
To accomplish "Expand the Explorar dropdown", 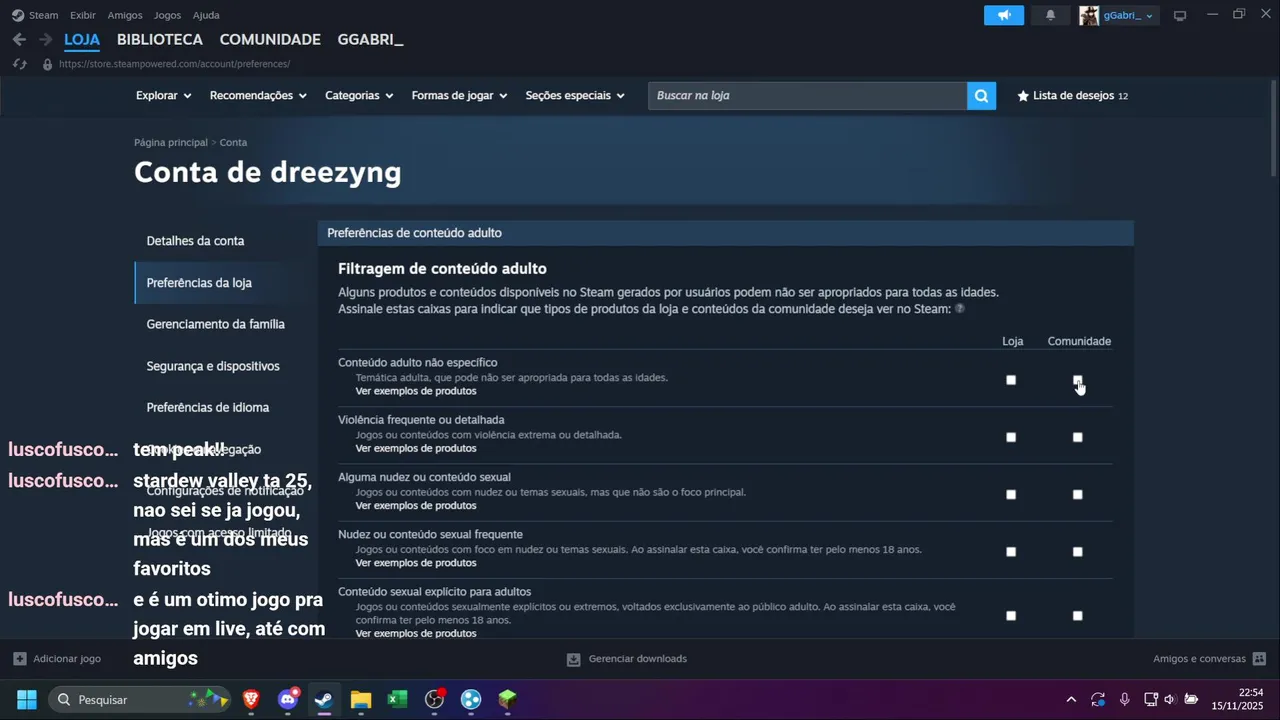I will click(163, 96).
